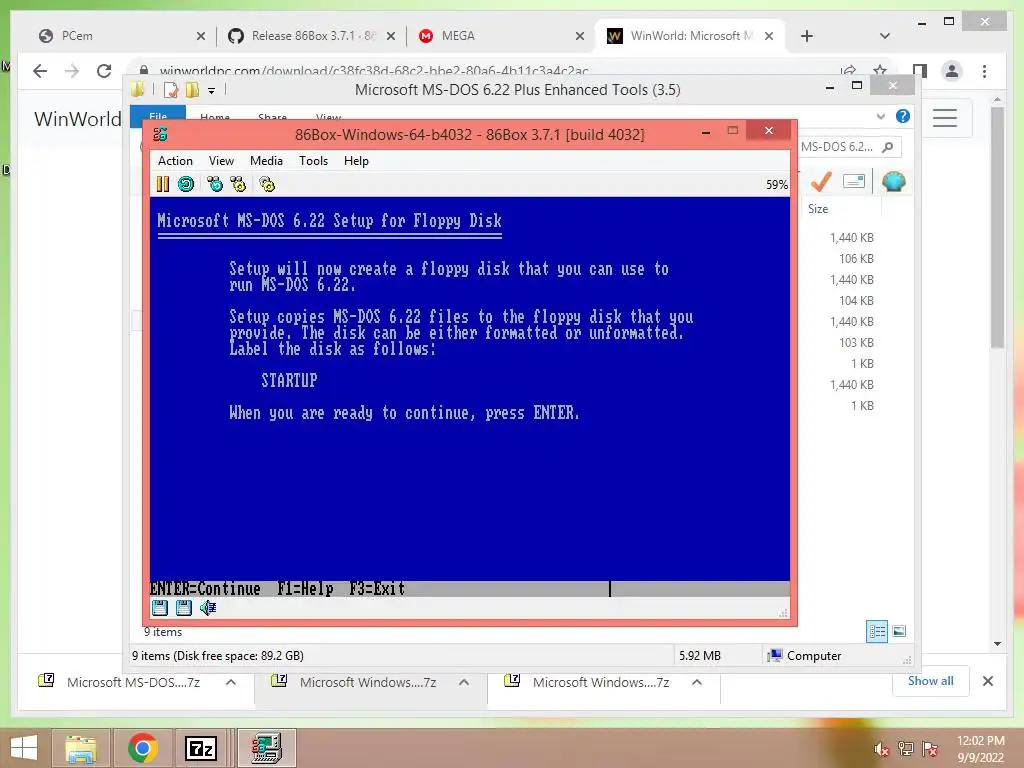Click second floppy drive icon in 86Box status bar
This screenshot has width=1024, height=768.
click(x=184, y=608)
